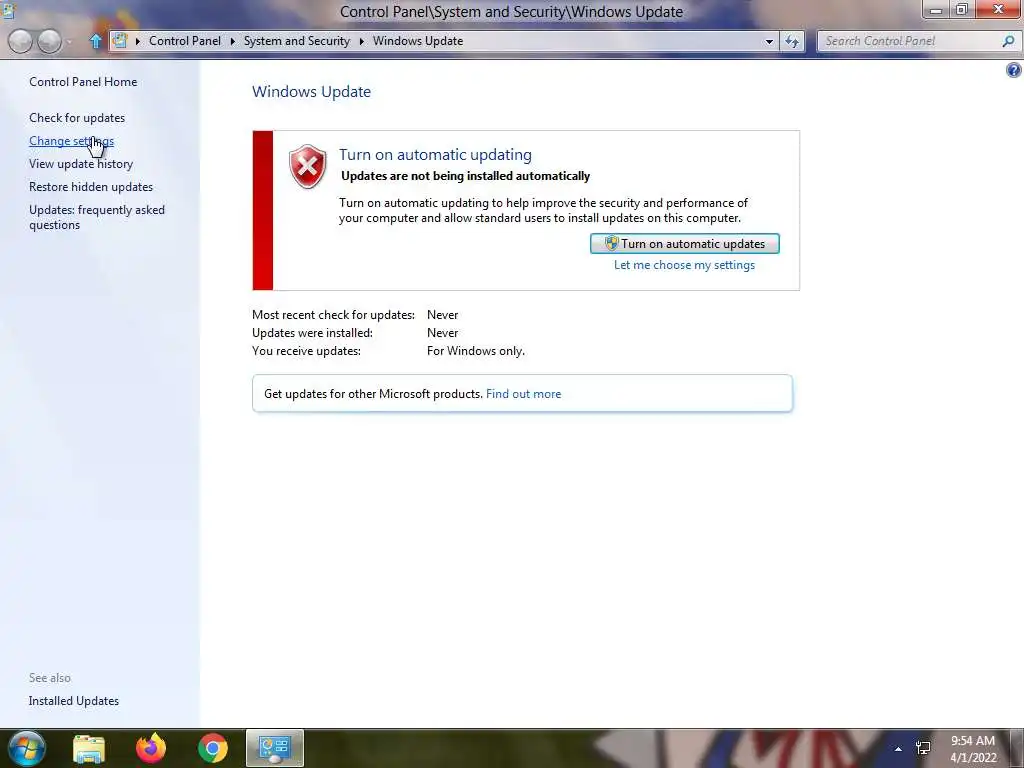
Task: Launch Windows Explorer from the taskbar
Action: point(89,748)
